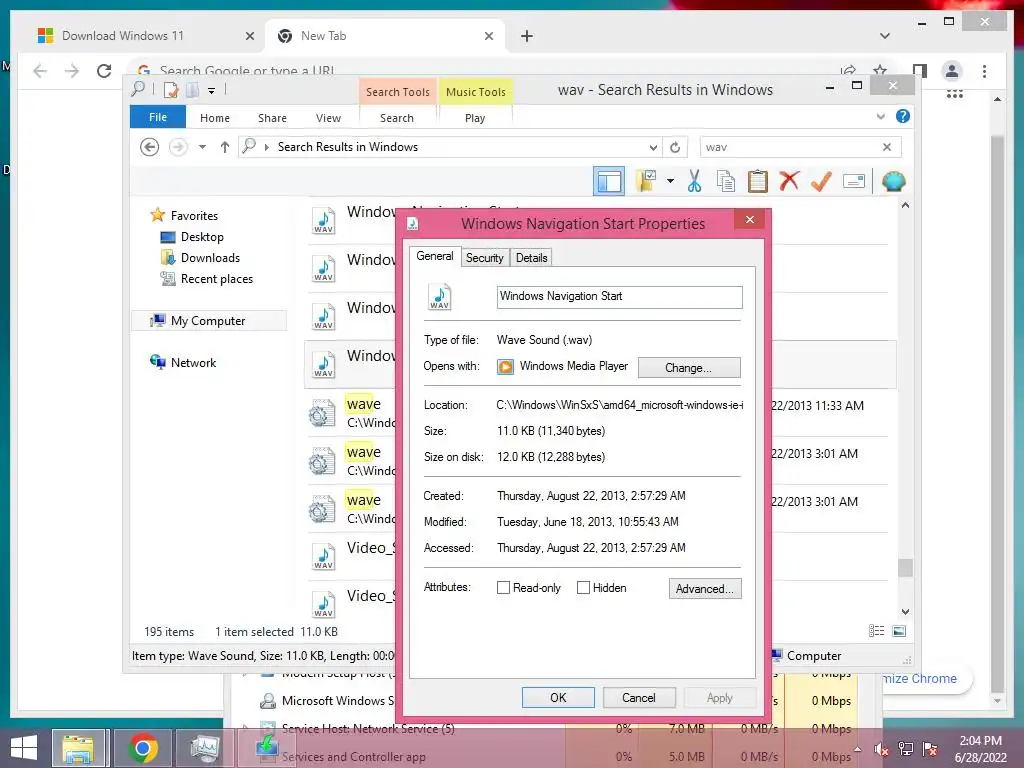The height and width of the screenshot is (768, 1024).
Task: Click the orange checkmark Properties icon
Action: pos(821,181)
